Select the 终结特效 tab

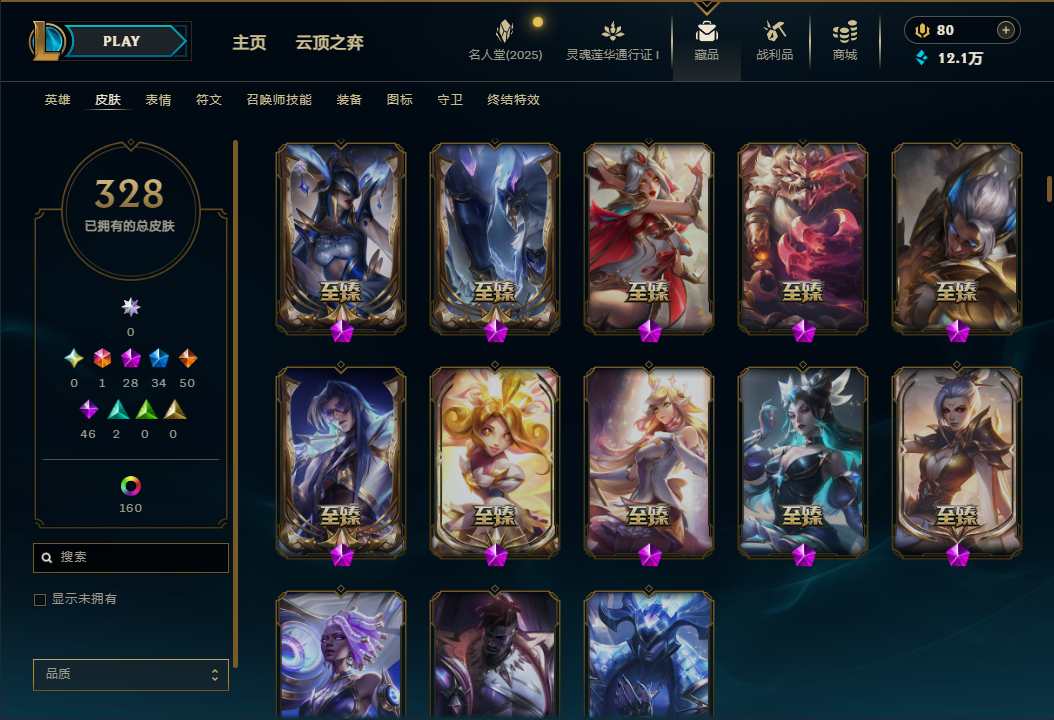(x=514, y=99)
